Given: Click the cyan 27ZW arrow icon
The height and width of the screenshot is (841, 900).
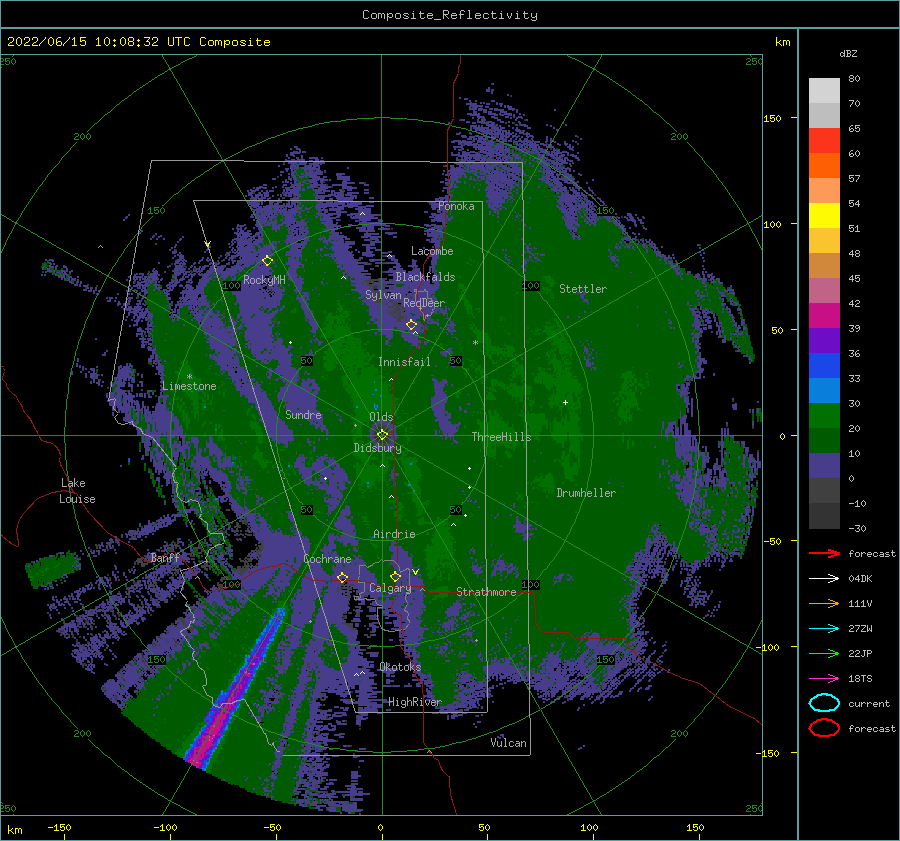Looking at the screenshot, I should click(x=824, y=629).
